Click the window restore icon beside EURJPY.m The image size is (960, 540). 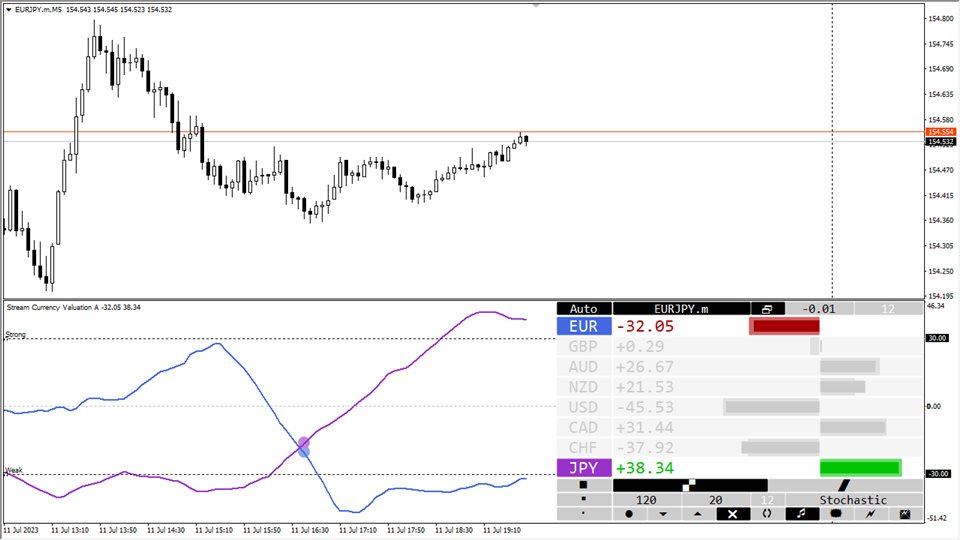(767, 309)
